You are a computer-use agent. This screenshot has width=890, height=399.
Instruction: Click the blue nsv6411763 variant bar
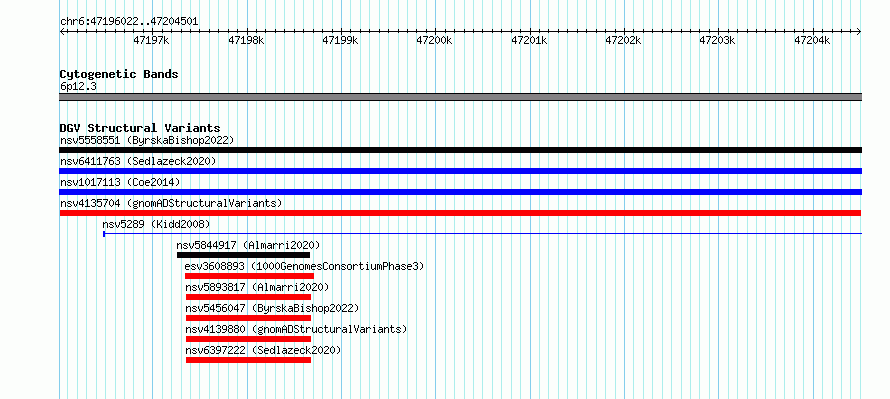(x=460, y=171)
